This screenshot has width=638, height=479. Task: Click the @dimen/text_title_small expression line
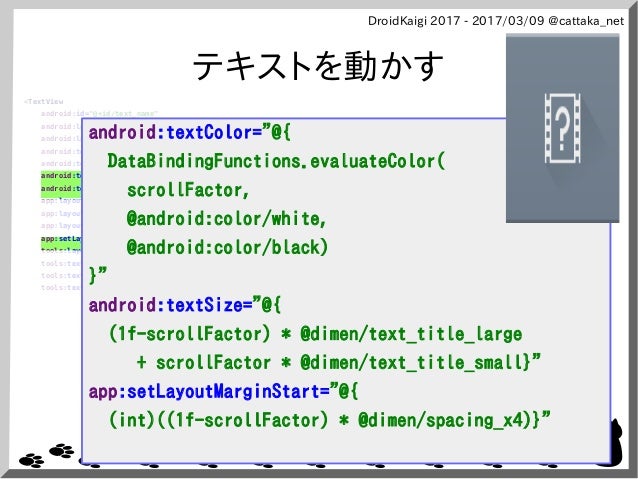[x=339, y=363]
